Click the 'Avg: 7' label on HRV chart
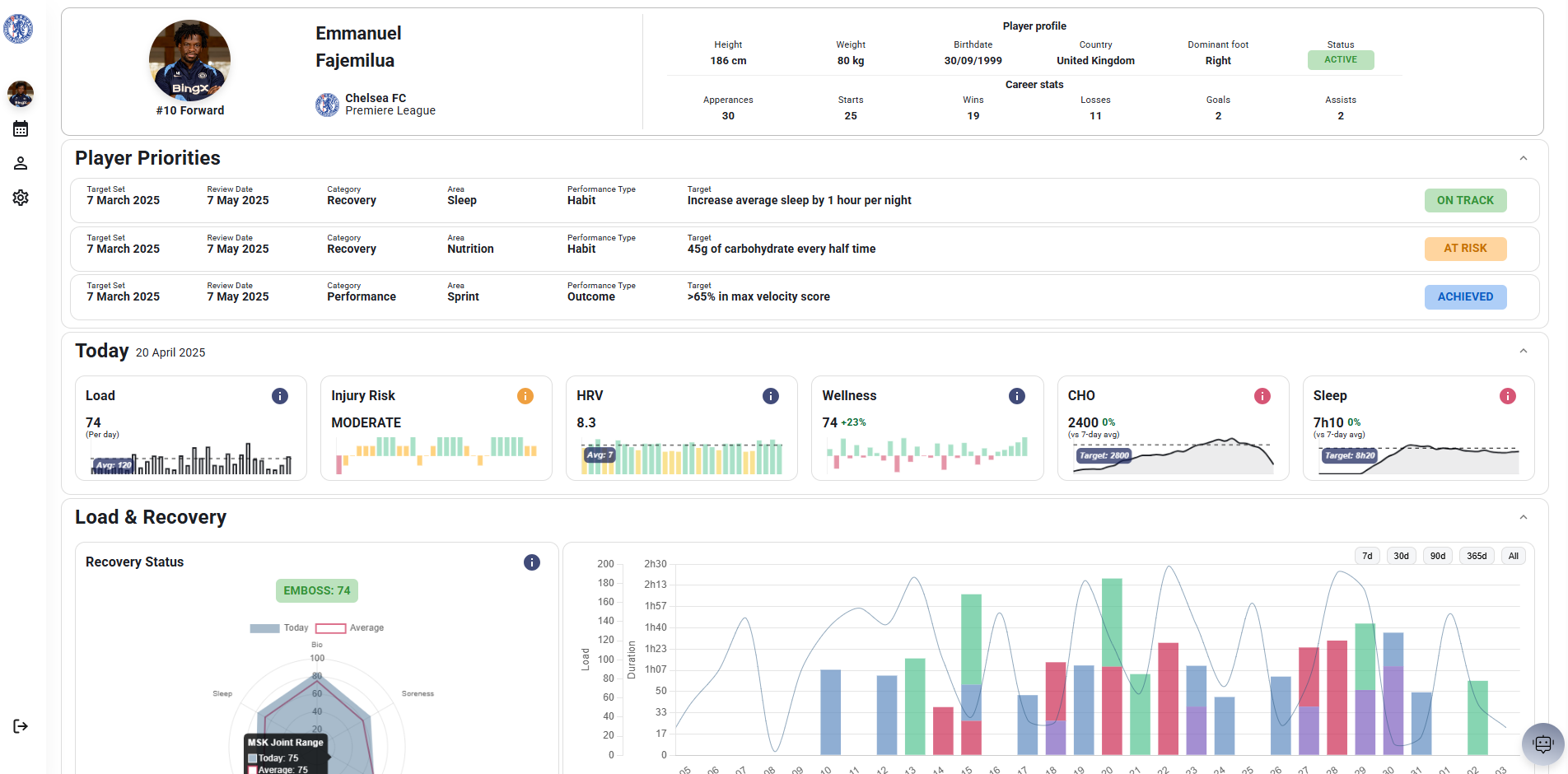 (x=599, y=455)
